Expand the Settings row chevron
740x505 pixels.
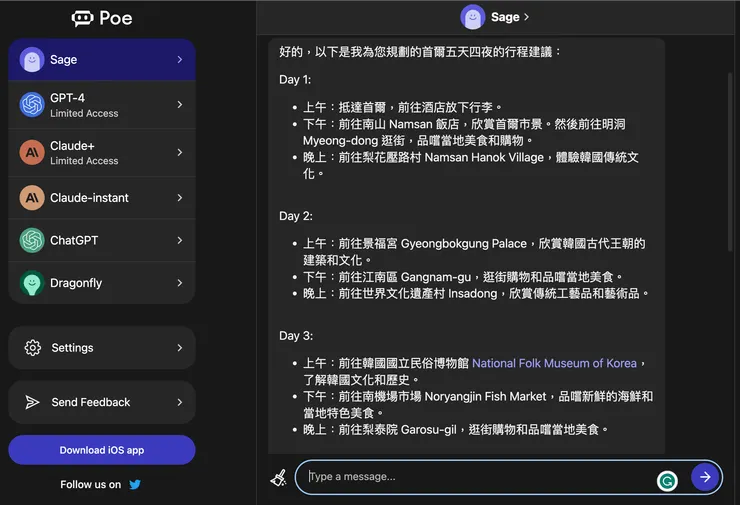point(179,348)
